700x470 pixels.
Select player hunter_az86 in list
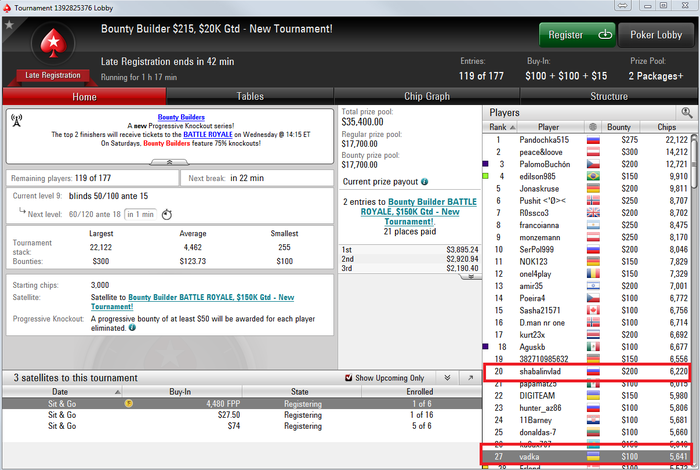point(587,408)
